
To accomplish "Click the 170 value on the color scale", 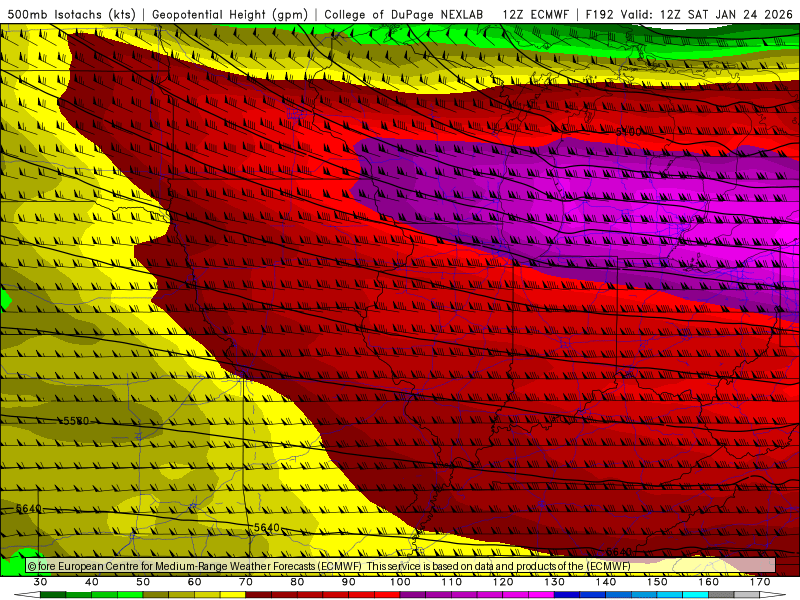I will pos(760,582).
